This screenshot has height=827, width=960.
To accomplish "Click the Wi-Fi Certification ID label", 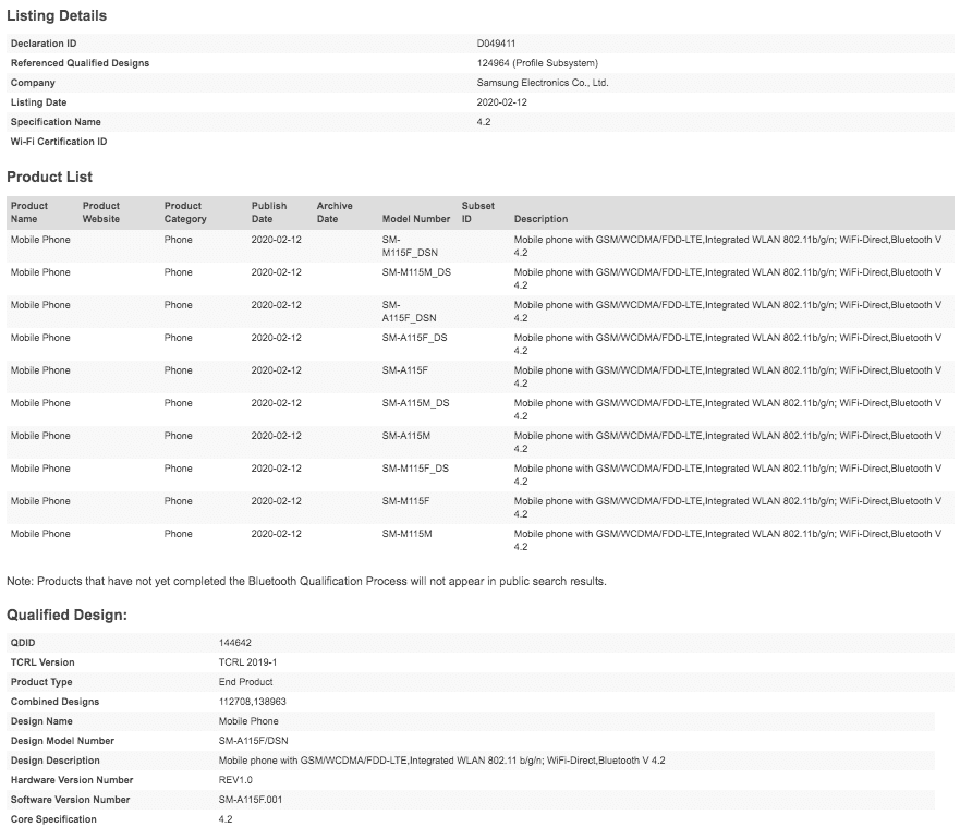I will pyautogui.click(x=59, y=141).
